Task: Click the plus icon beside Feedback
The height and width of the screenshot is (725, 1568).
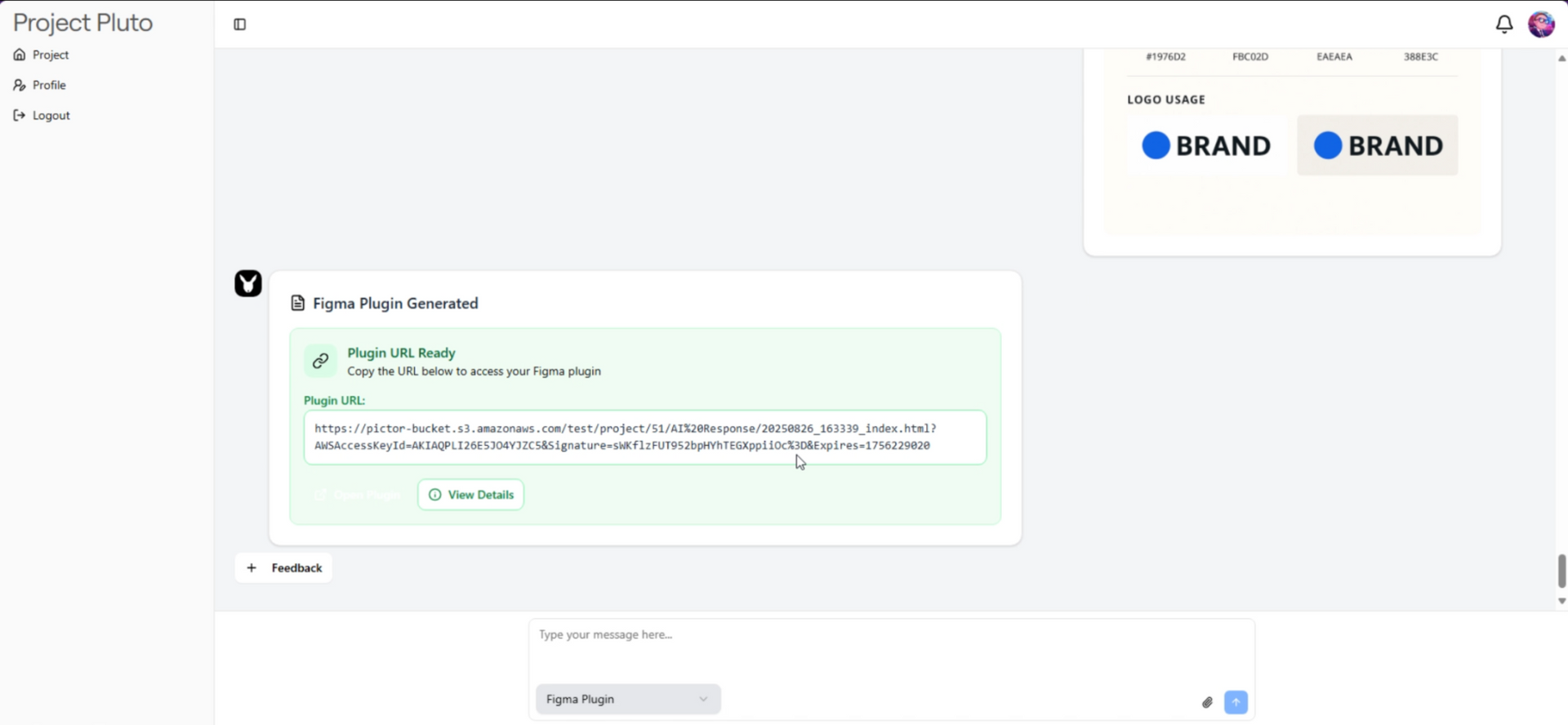Action: click(252, 568)
